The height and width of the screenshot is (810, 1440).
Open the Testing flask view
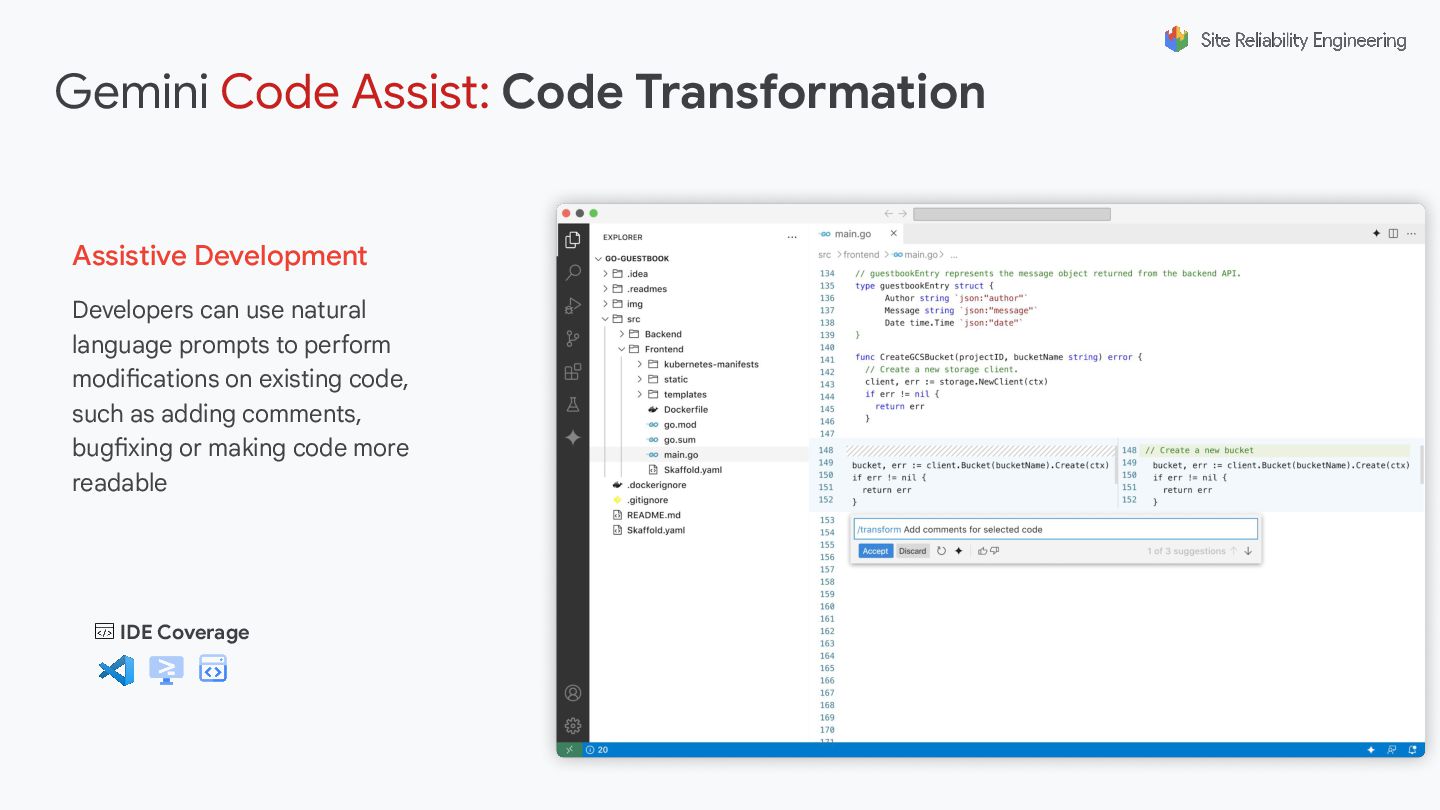[573, 405]
